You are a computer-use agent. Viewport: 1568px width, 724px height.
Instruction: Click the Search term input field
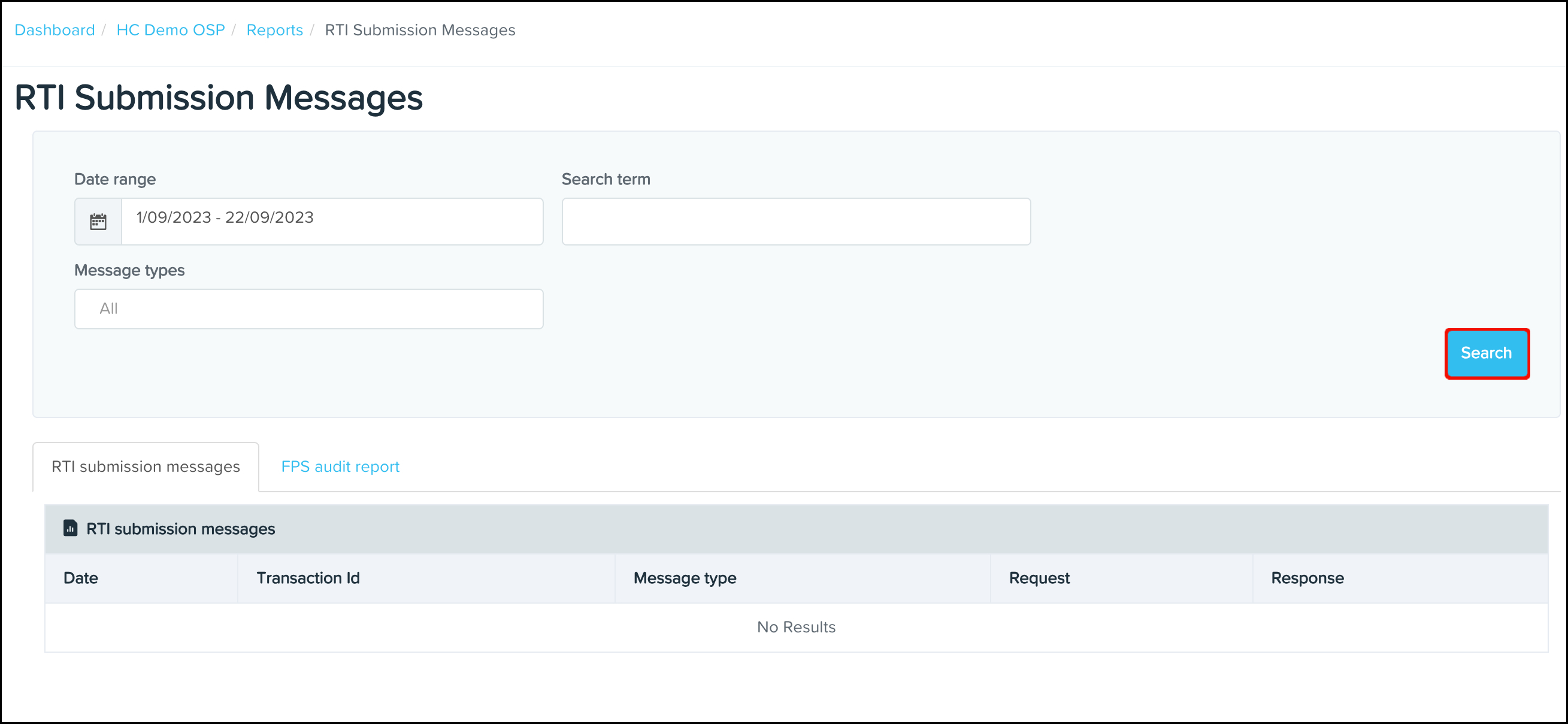pos(795,221)
